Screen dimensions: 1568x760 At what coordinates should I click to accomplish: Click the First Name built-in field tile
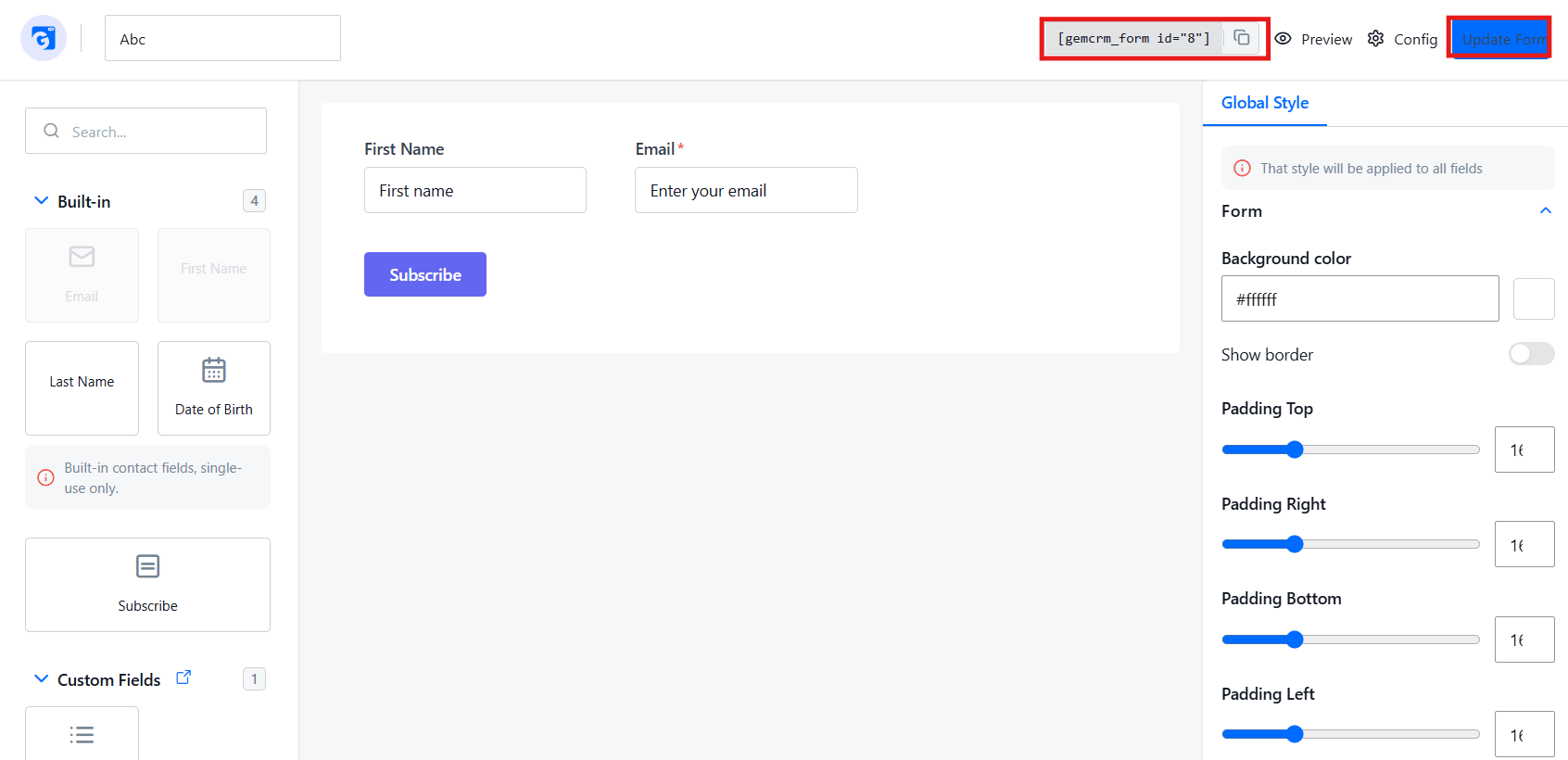[214, 275]
